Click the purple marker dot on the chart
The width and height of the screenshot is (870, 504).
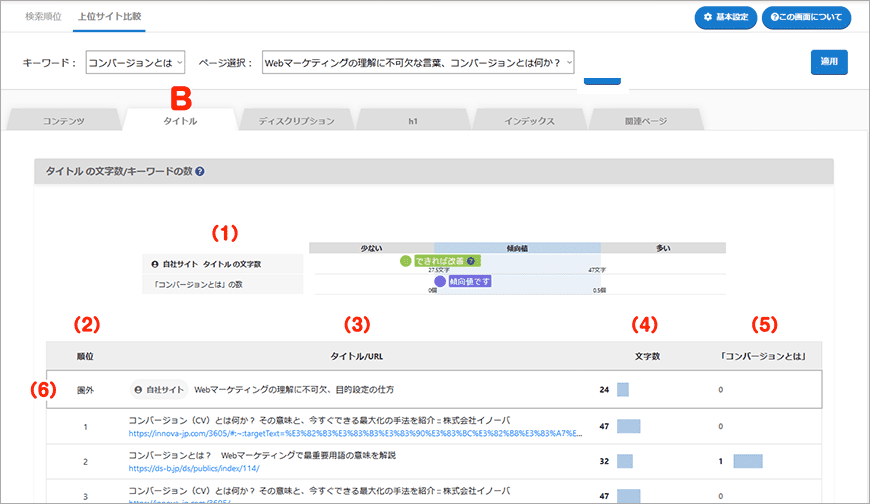440,283
